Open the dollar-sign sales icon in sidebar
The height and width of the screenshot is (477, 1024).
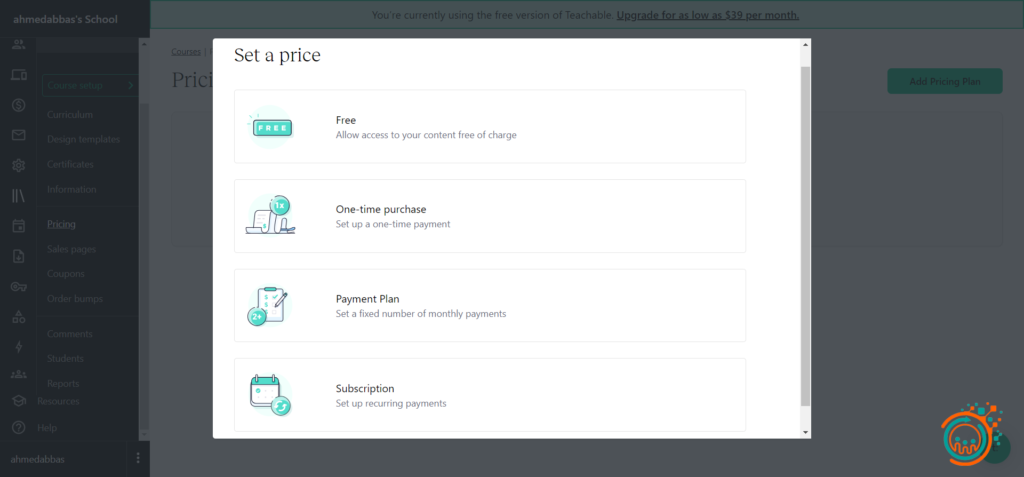click(x=18, y=105)
